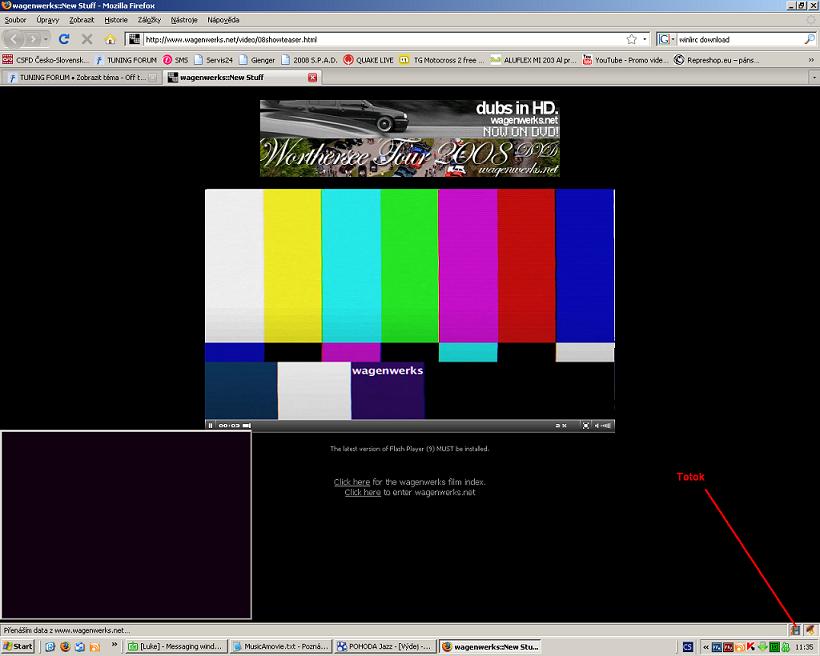Image resolution: width=820 pixels, height=656 pixels.
Task: Open the Gienger bookmark
Action: point(257,60)
